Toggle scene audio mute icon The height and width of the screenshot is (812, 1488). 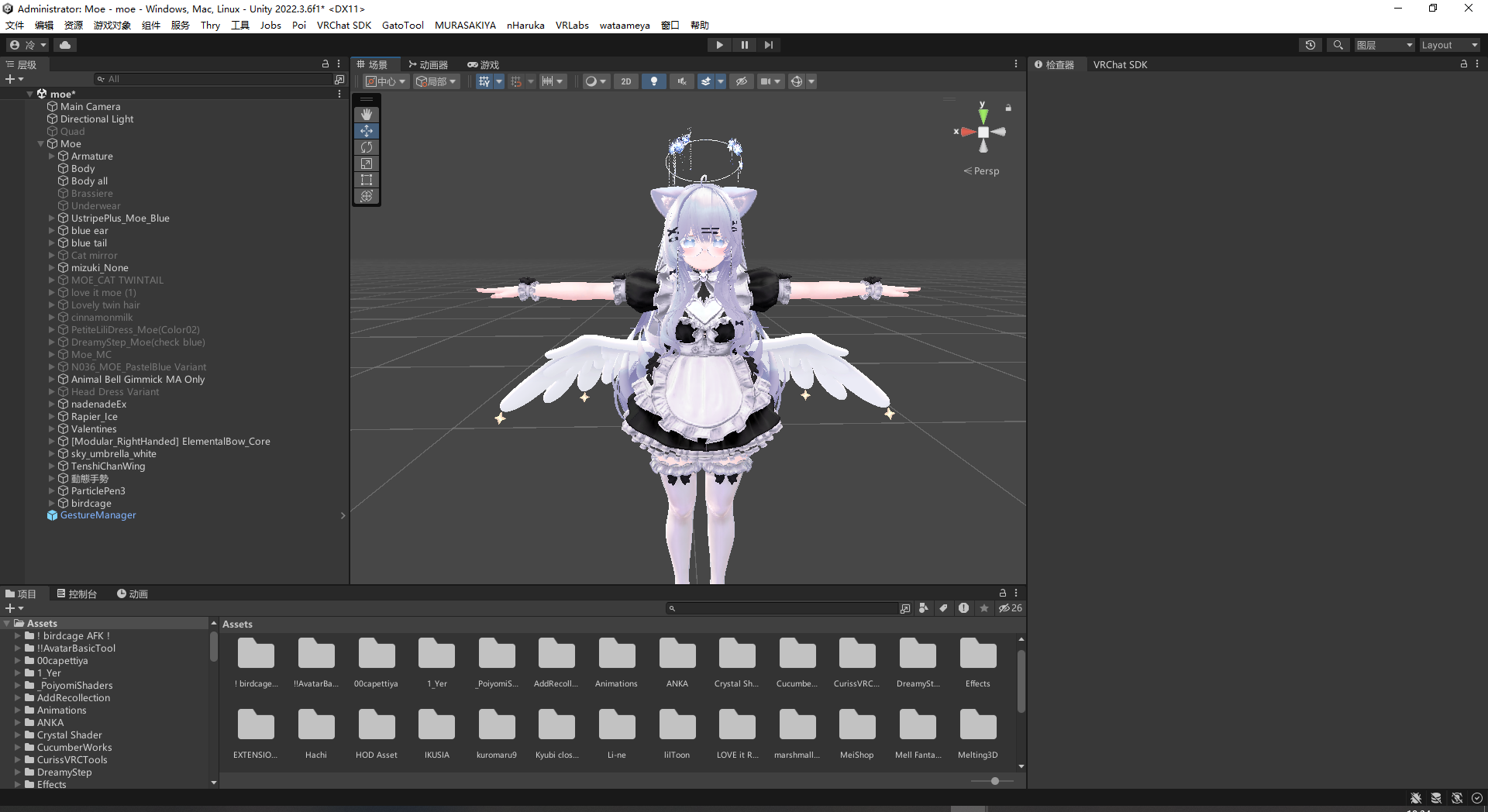coord(681,81)
